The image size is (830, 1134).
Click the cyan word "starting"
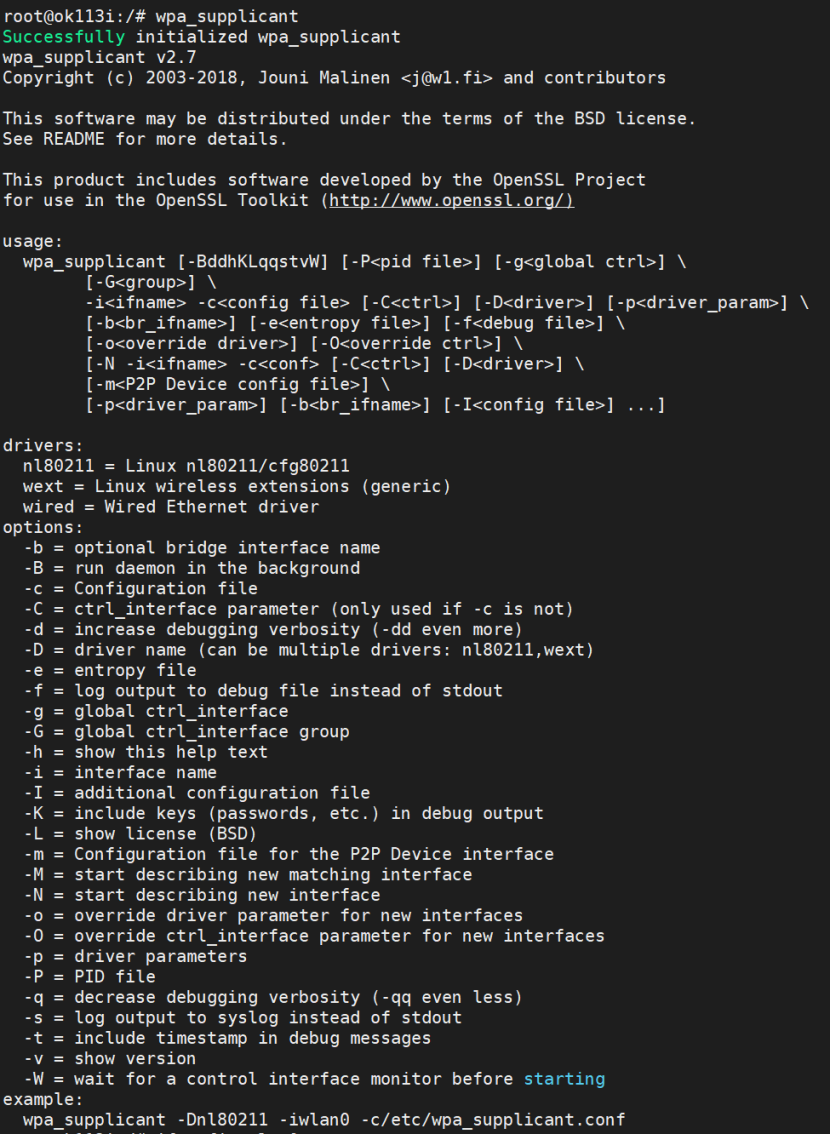565,1079
